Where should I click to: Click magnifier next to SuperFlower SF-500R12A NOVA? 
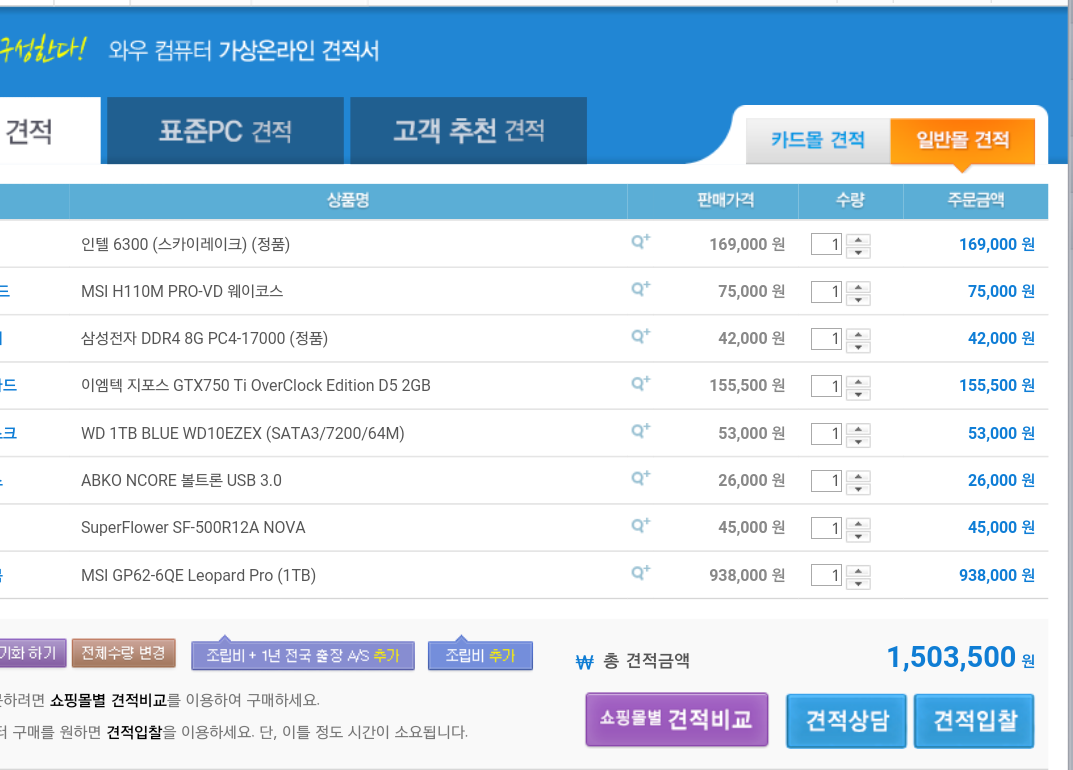(x=640, y=526)
